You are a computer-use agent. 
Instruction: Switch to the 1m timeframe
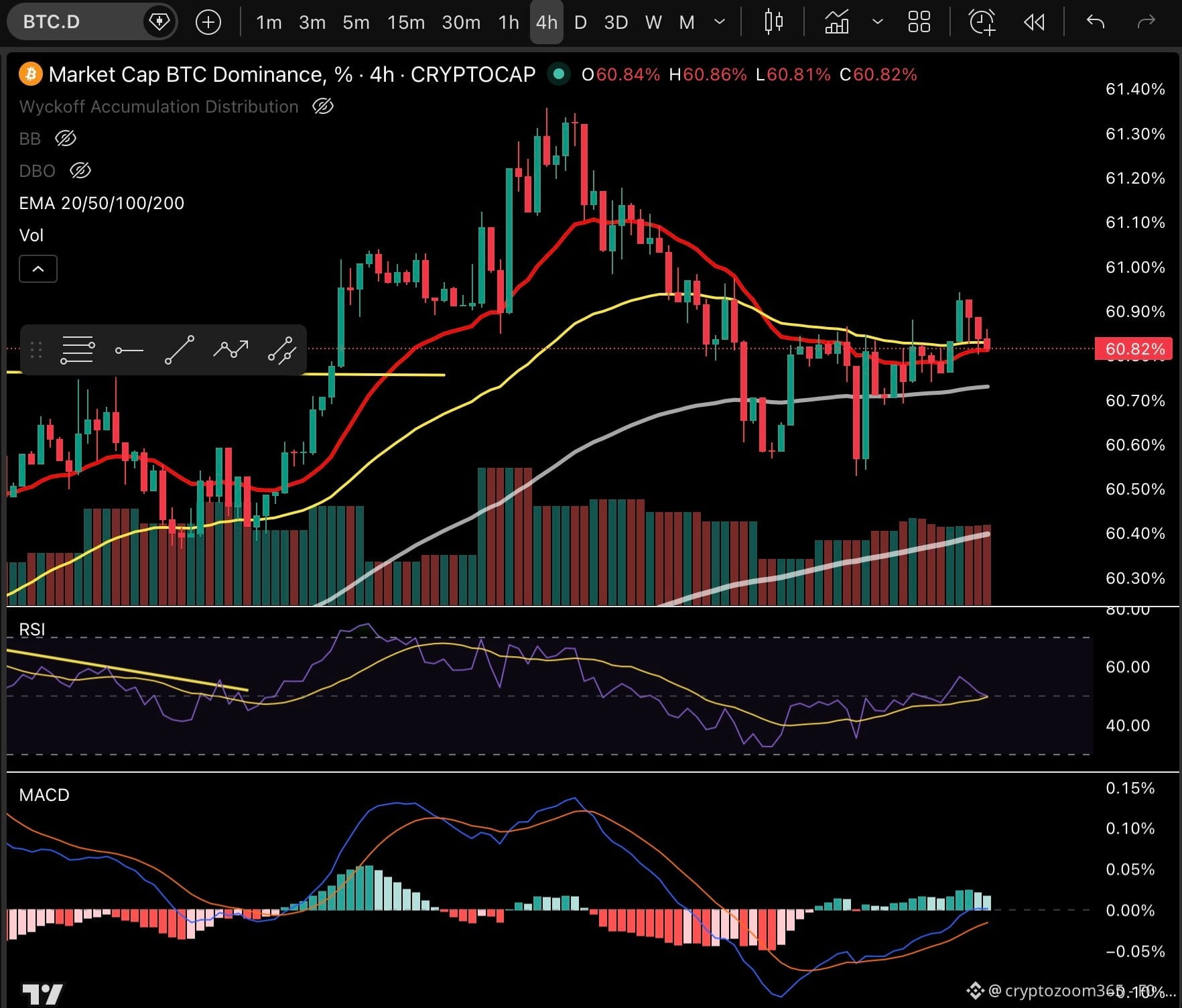(x=269, y=22)
